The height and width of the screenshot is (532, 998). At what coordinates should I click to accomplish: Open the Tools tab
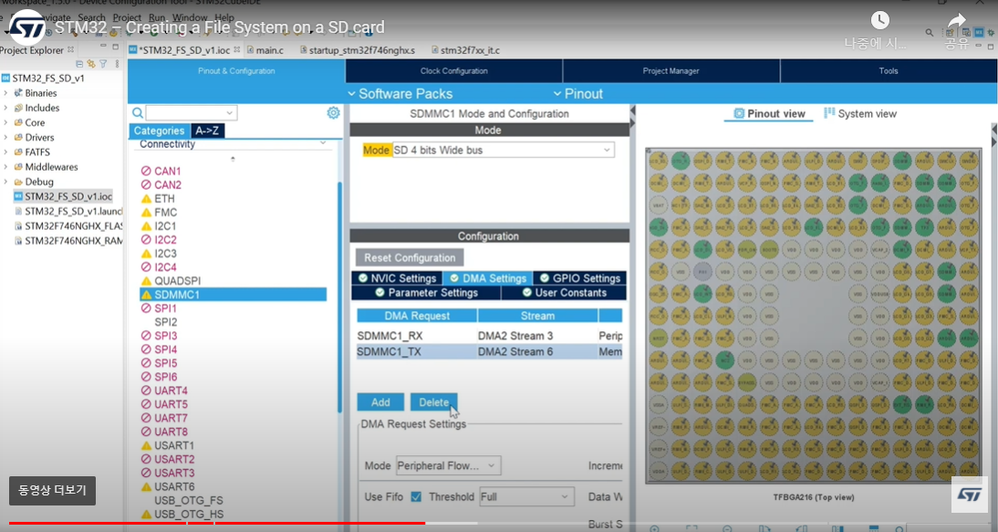pyautogui.click(x=889, y=71)
